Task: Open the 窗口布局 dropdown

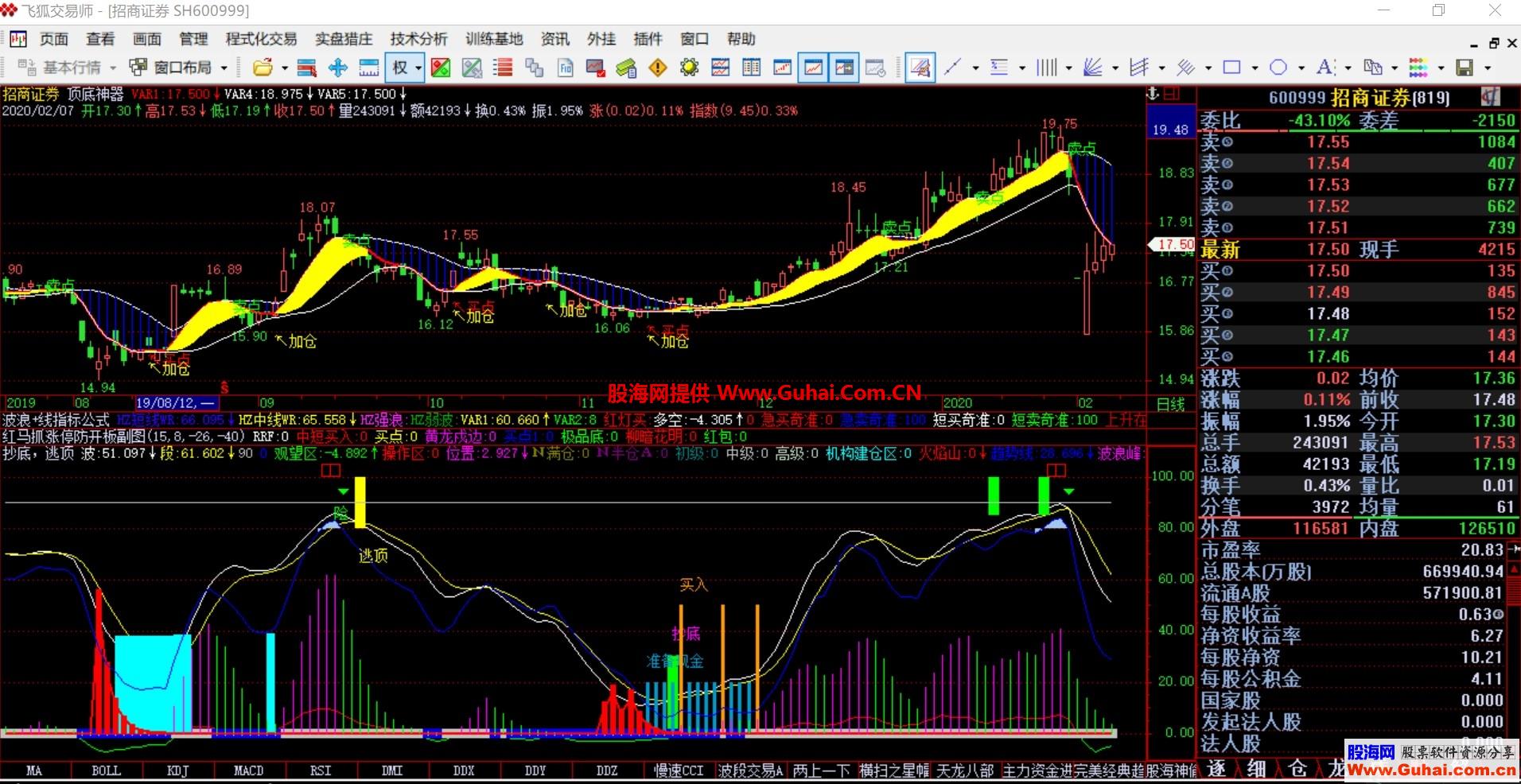Action: 181,68
